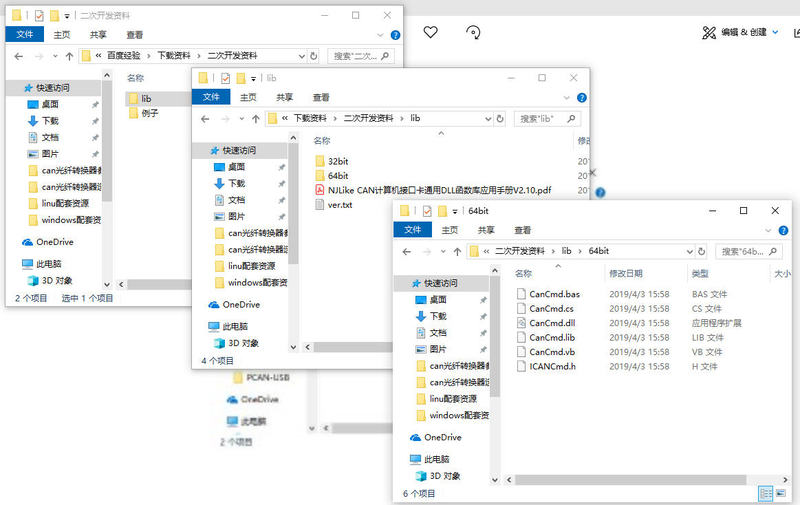Open 桌面 in the 64bit window sidebar
This screenshot has width=800, height=505.
tap(438, 299)
